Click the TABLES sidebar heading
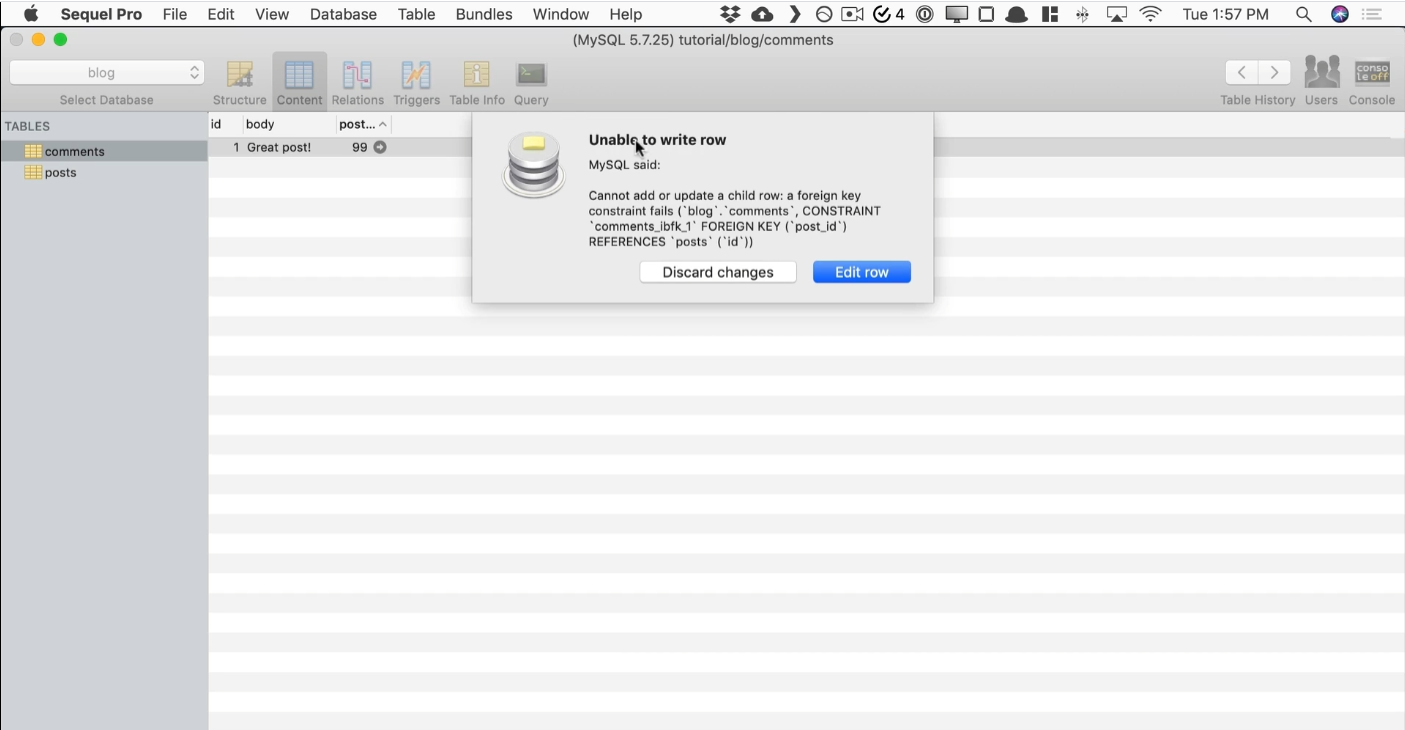The height and width of the screenshot is (730, 1405). coord(27,126)
